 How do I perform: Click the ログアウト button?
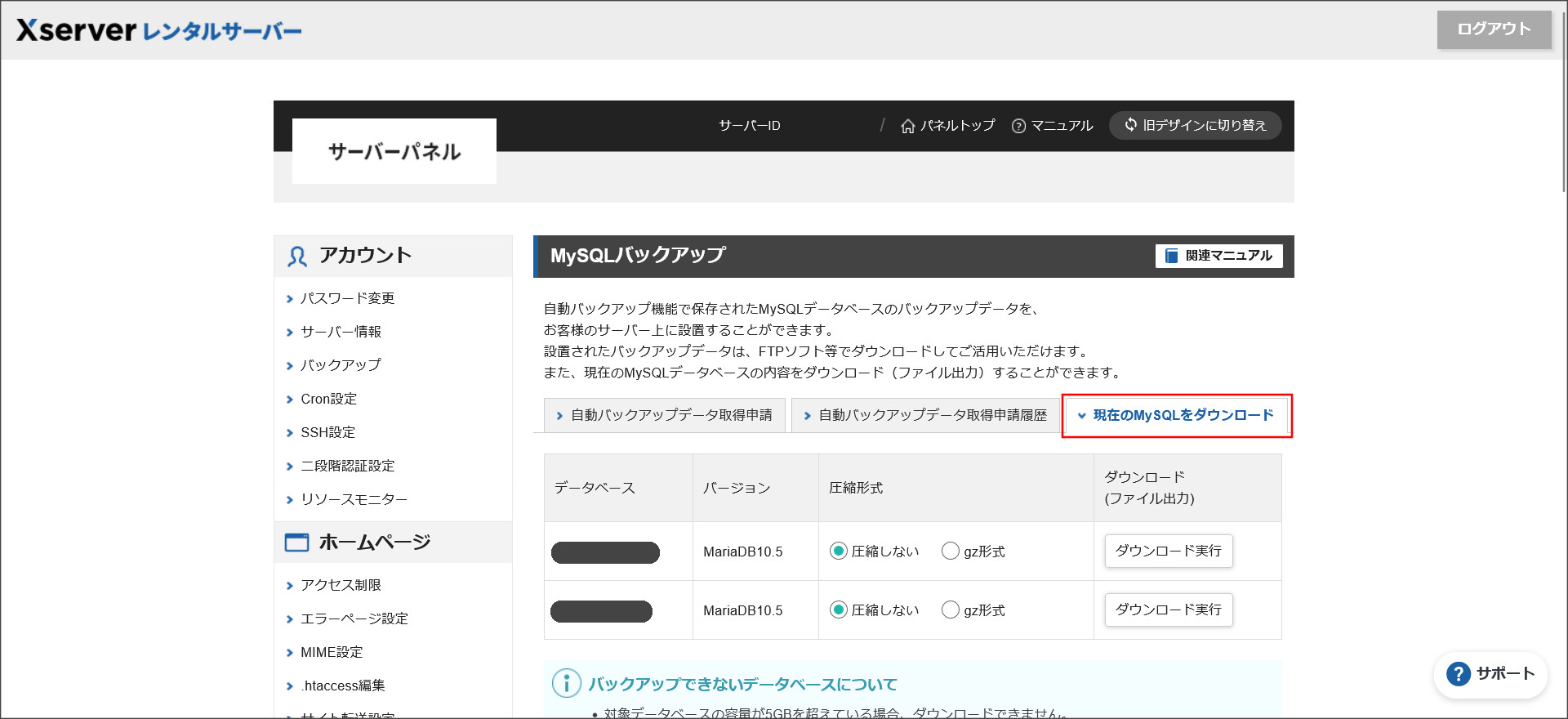[x=1494, y=29]
